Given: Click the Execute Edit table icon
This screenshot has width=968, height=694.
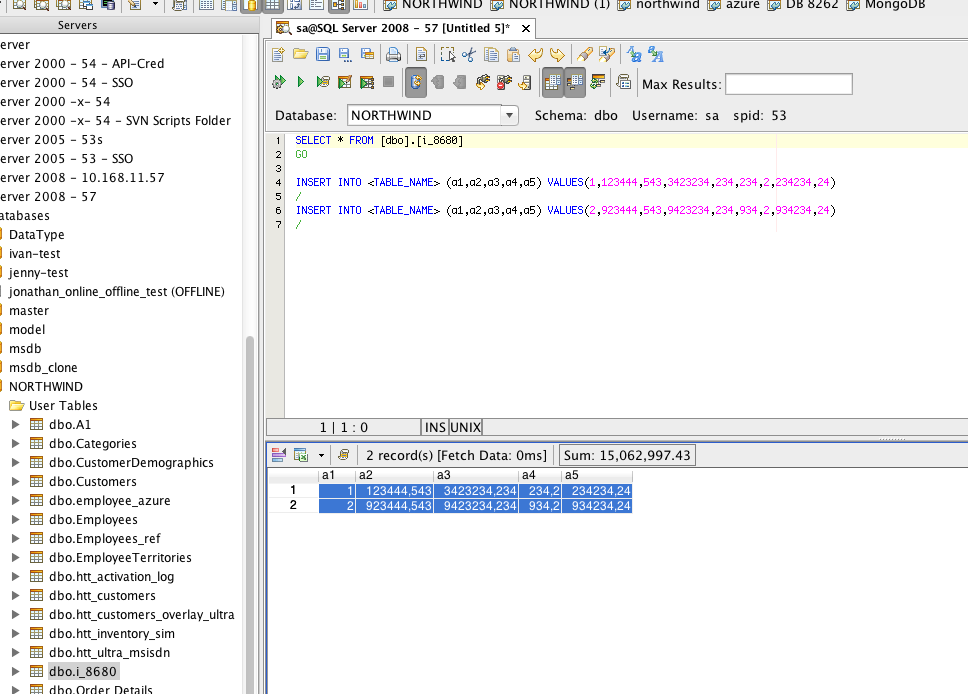Looking at the screenshot, I should tap(344, 82).
